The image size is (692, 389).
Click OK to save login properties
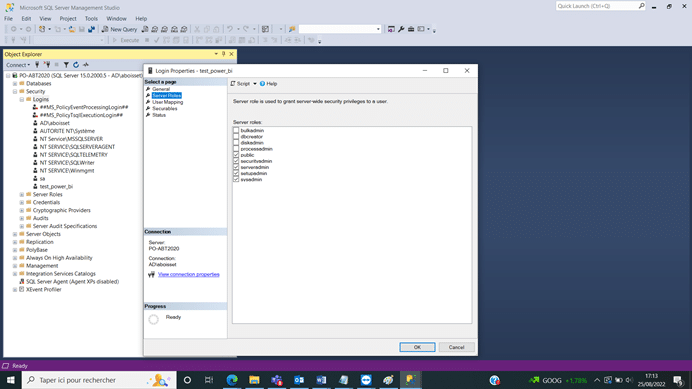(417, 347)
